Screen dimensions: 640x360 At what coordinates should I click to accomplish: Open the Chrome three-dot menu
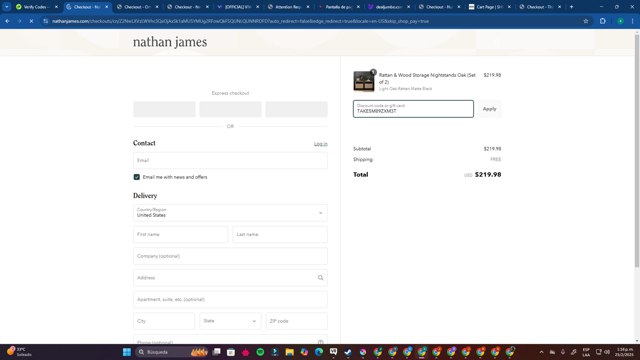pos(633,21)
